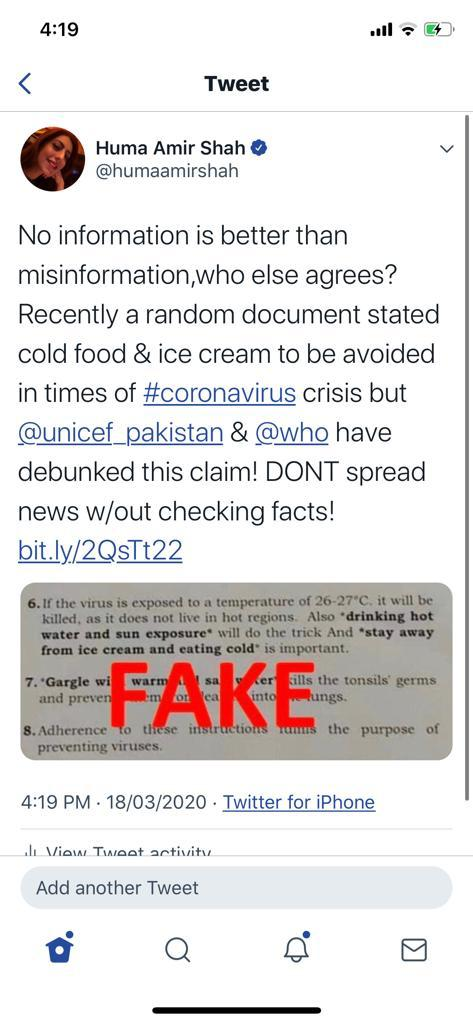
Task: Tap the Add another Tweet field
Action: tap(236, 888)
